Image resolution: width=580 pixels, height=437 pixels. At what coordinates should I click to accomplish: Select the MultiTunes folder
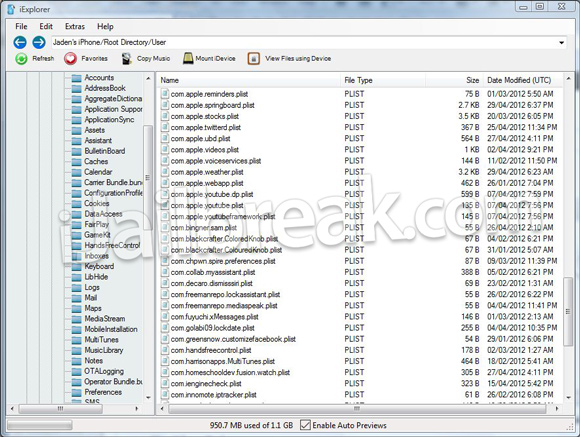101,340
